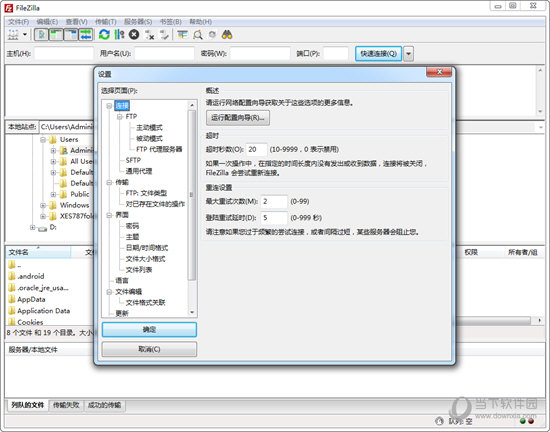Select 语言 settings page
The width and height of the screenshot is (550, 432).
click(122, 281)
